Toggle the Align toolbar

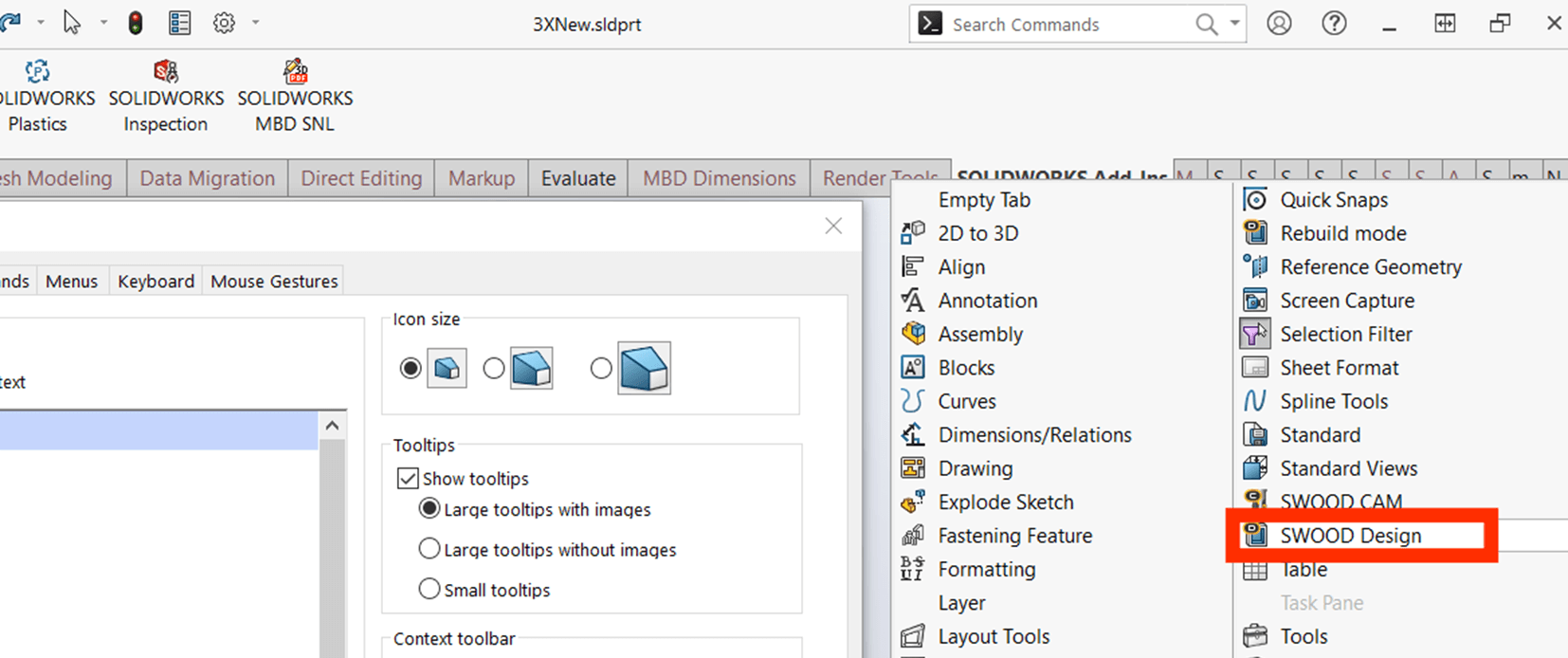click(961, 267)
